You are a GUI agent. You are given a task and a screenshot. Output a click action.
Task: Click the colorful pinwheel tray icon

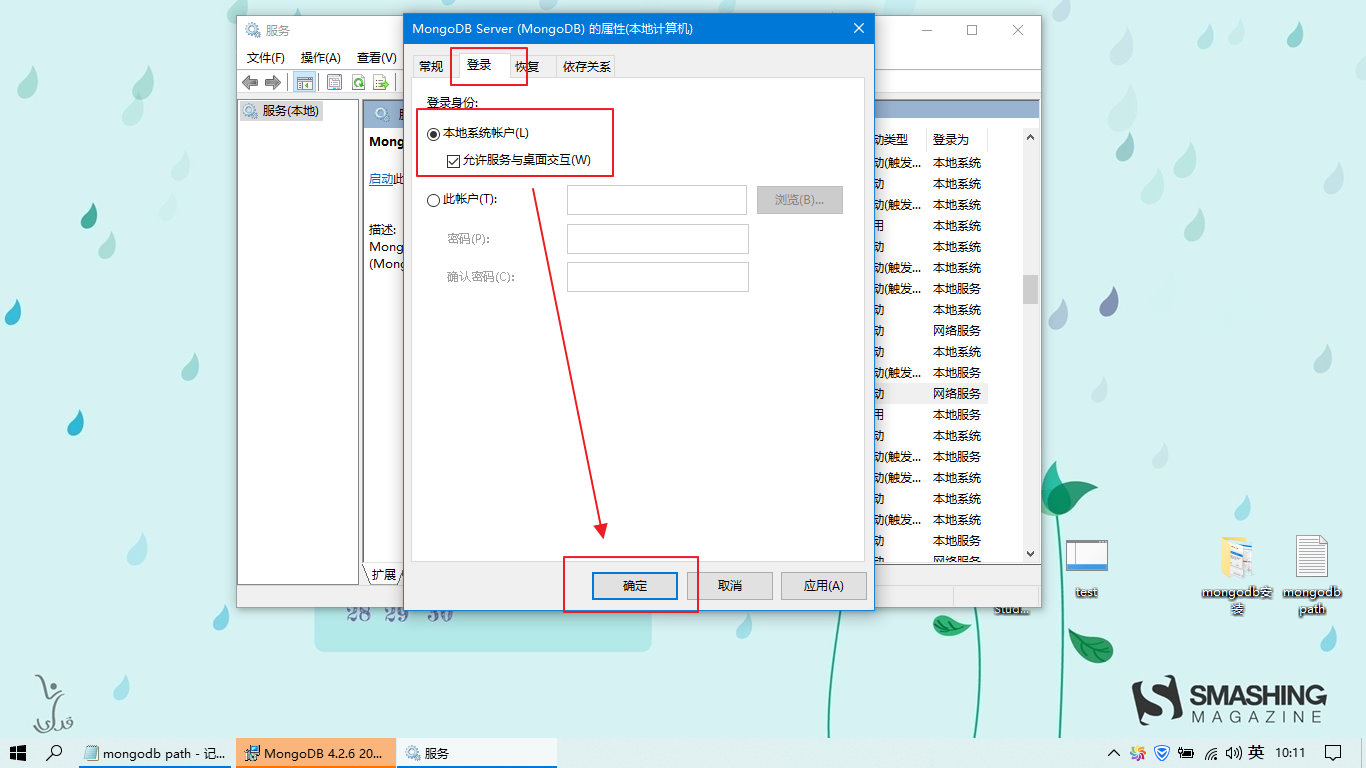coord(1138,753)
